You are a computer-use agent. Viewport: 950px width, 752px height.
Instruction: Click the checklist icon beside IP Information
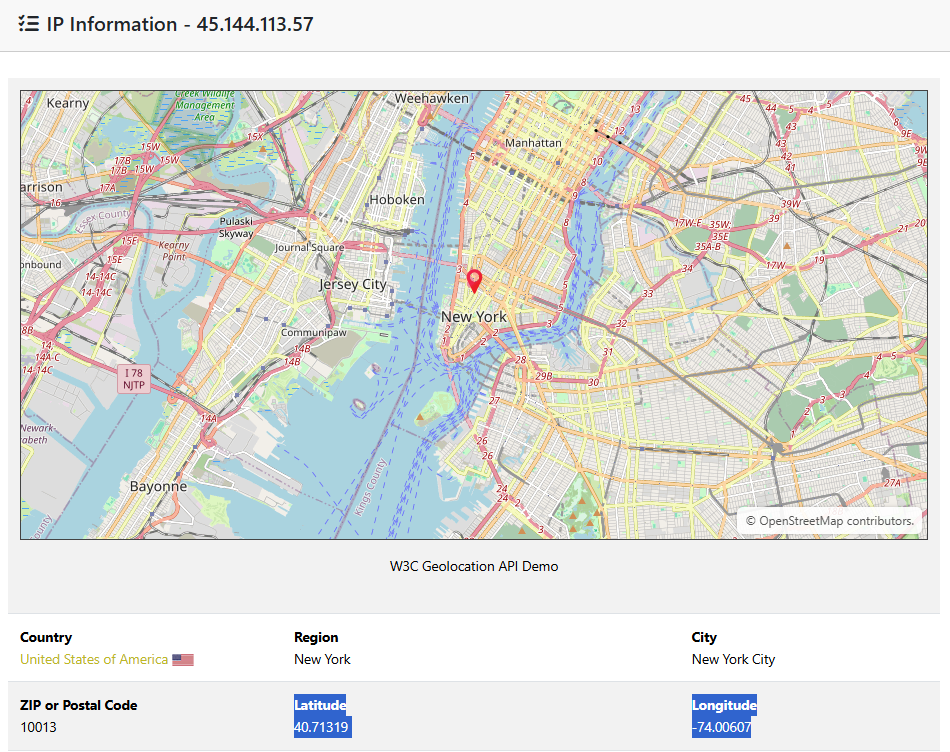pos(28,24)
